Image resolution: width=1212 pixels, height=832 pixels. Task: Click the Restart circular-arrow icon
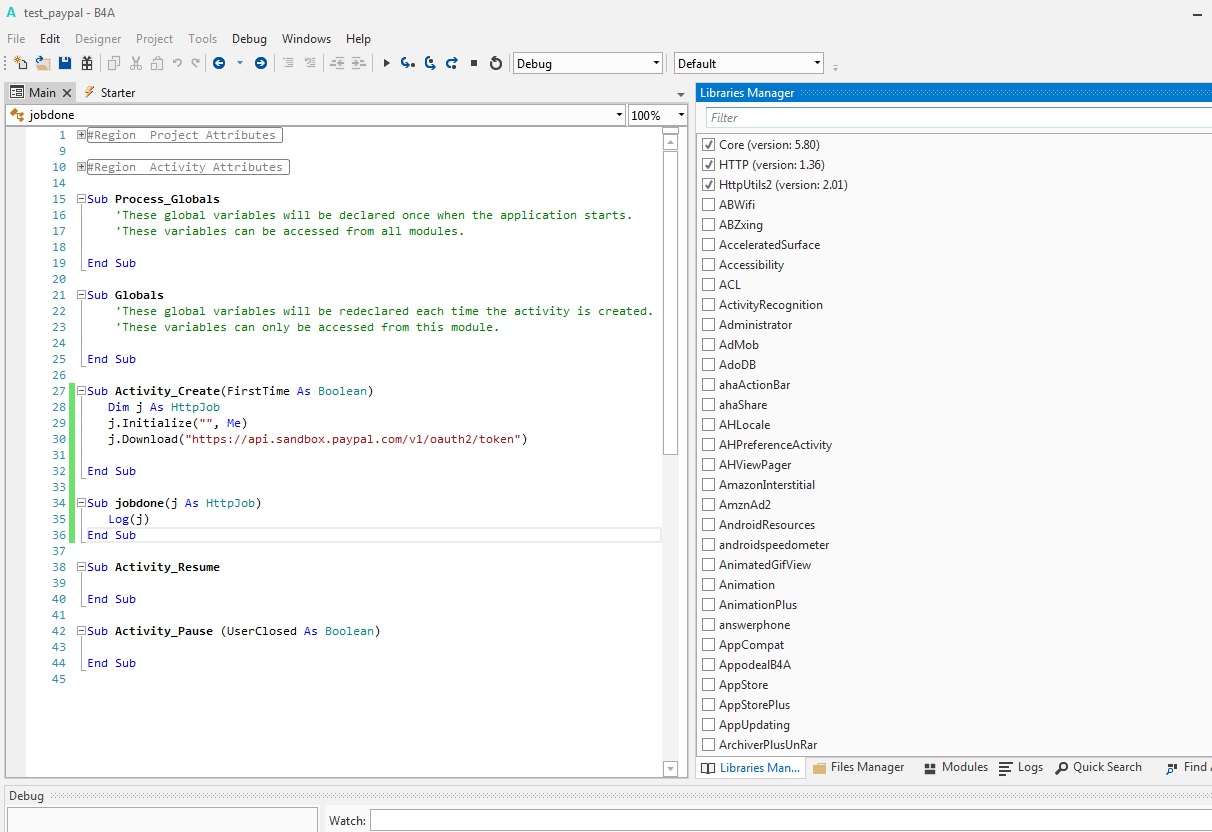tap(496, 63)
